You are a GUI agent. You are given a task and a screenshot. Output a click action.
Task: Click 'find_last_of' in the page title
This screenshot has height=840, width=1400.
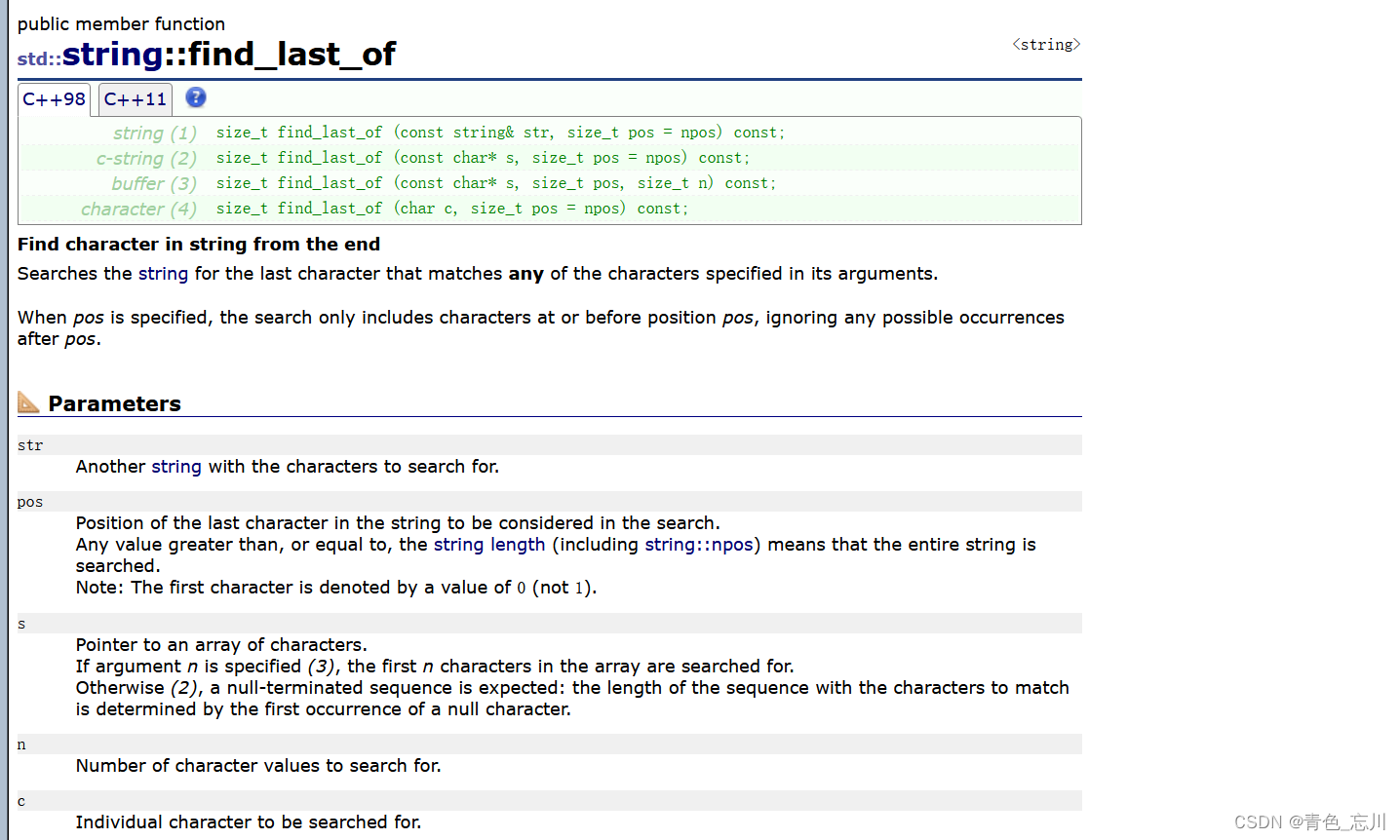[292, 55]
